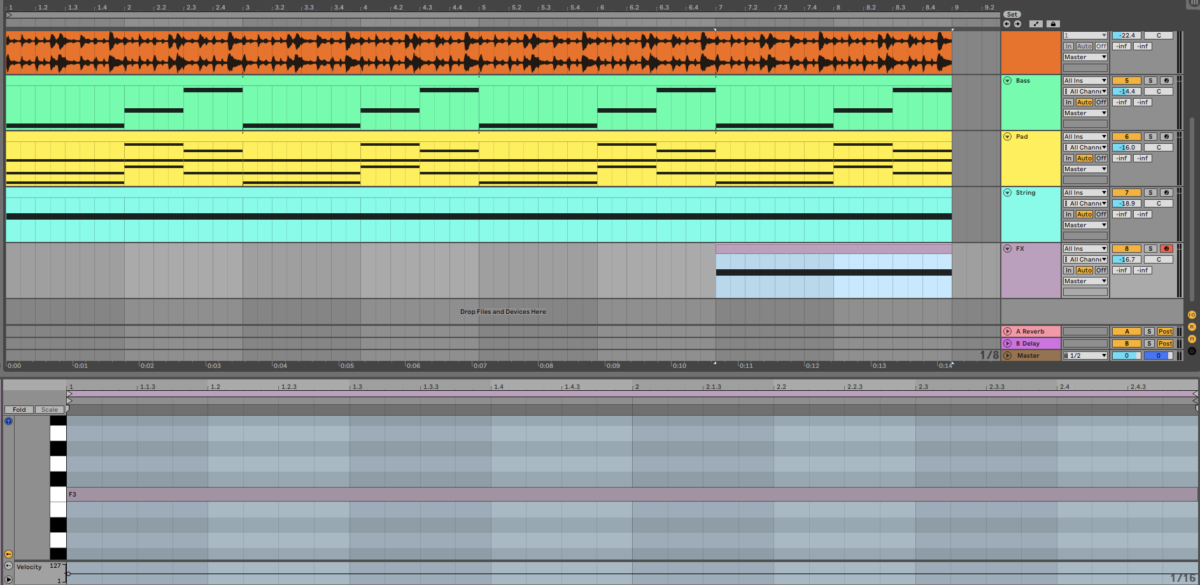Click String track pan control C
The image size is (1200, 585).
coord(1158,203)
